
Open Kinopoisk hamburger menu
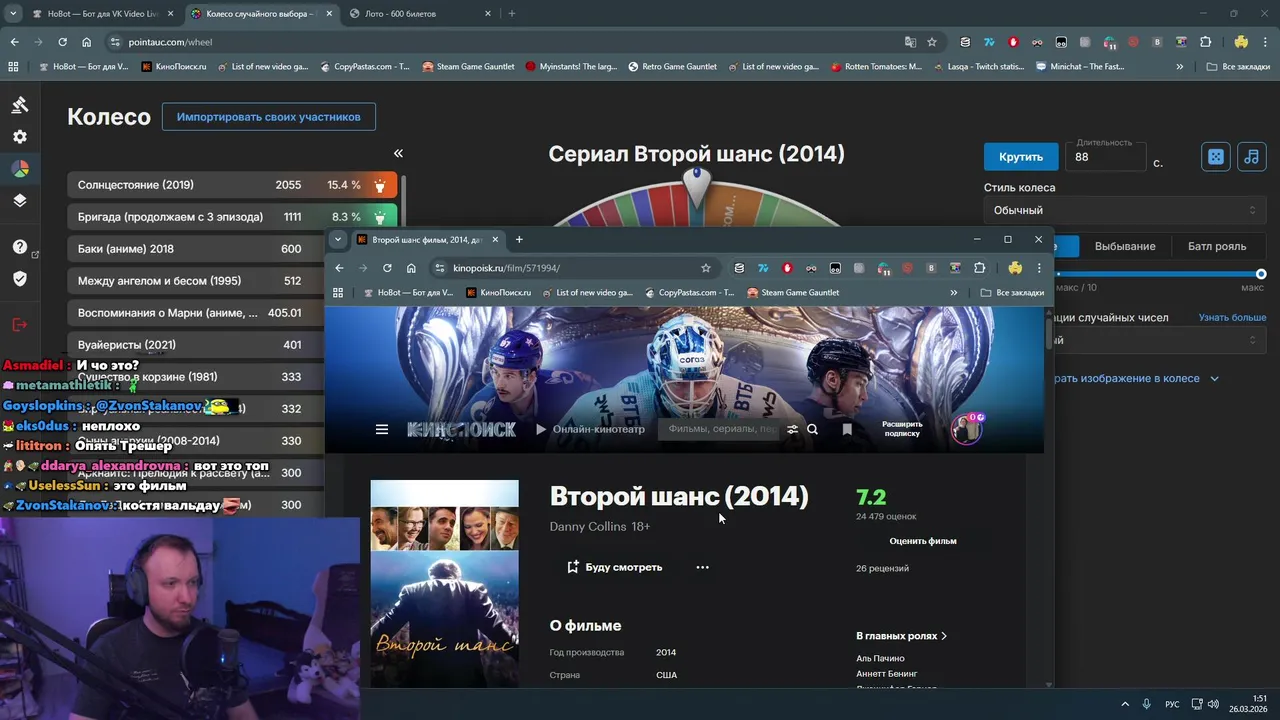click(x=381, y=429)
